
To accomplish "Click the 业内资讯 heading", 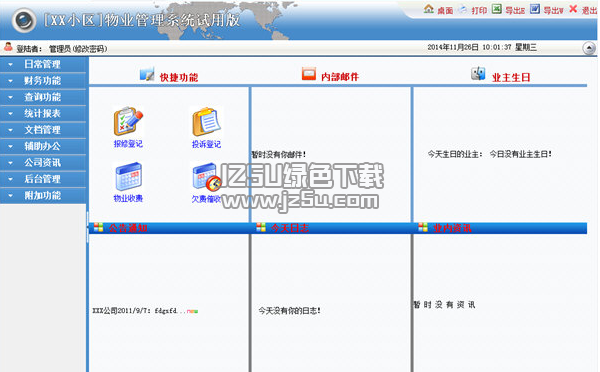I will 452,228.
